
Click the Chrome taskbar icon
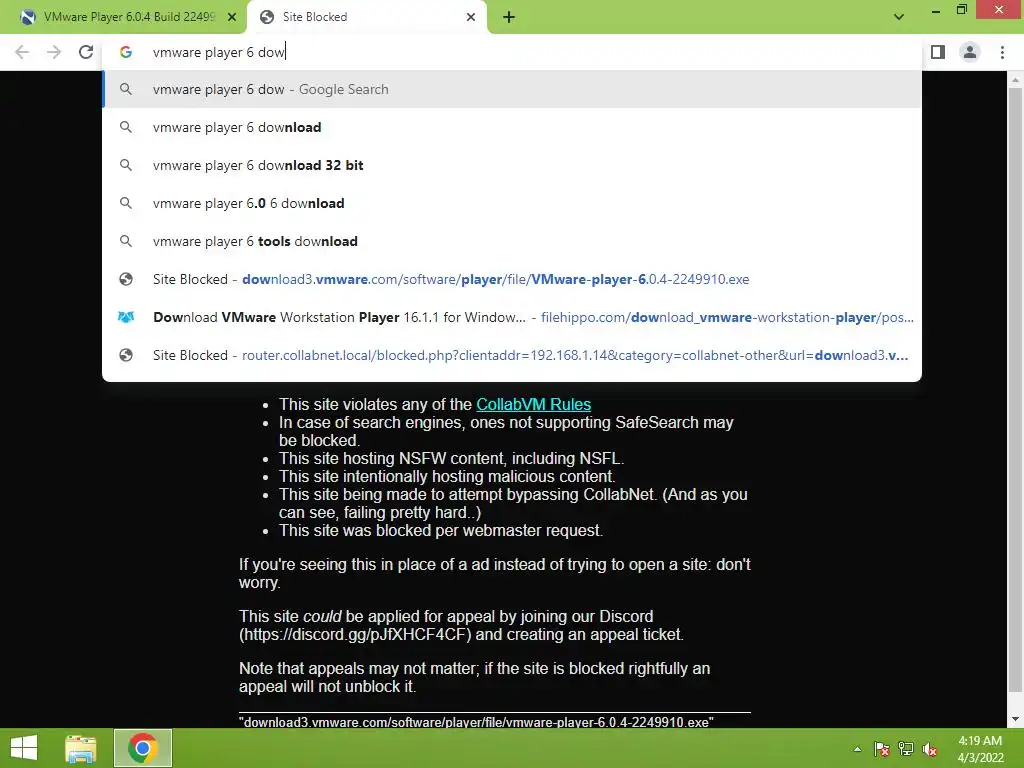[x=143, y=748]
